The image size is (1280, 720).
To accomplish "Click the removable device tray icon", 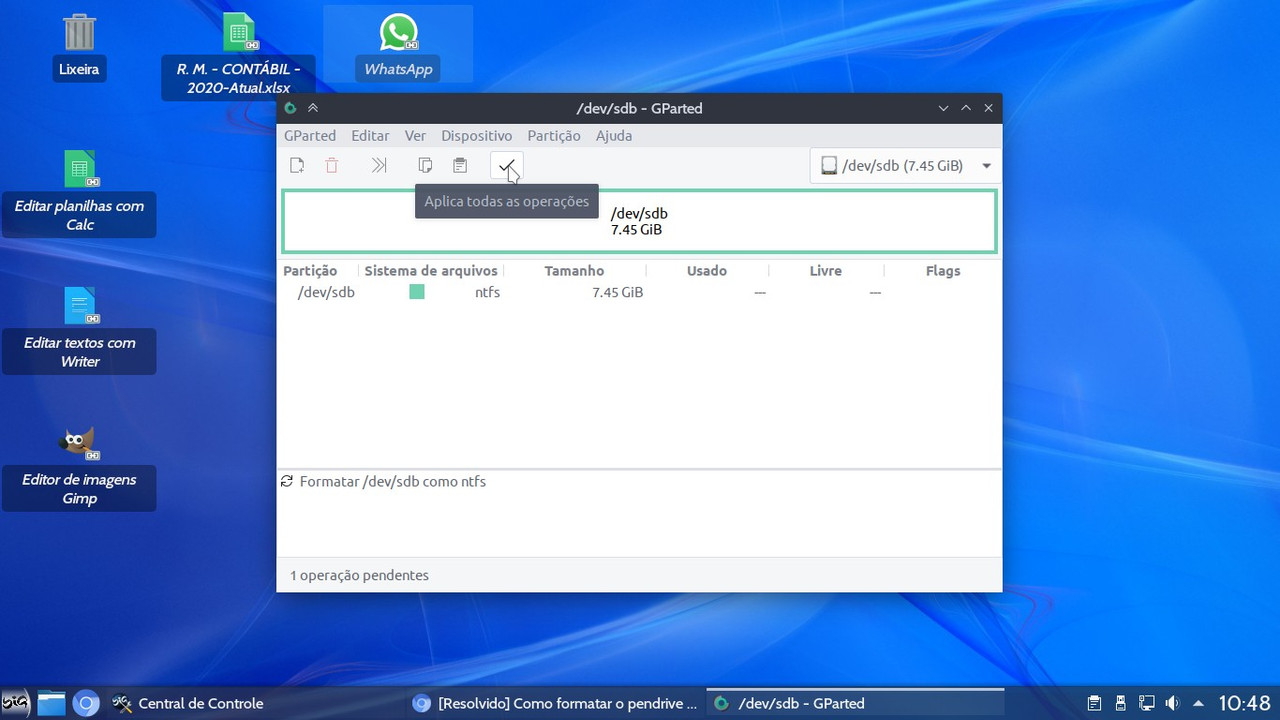I will pyautogui.click(x=1121, y=703).
